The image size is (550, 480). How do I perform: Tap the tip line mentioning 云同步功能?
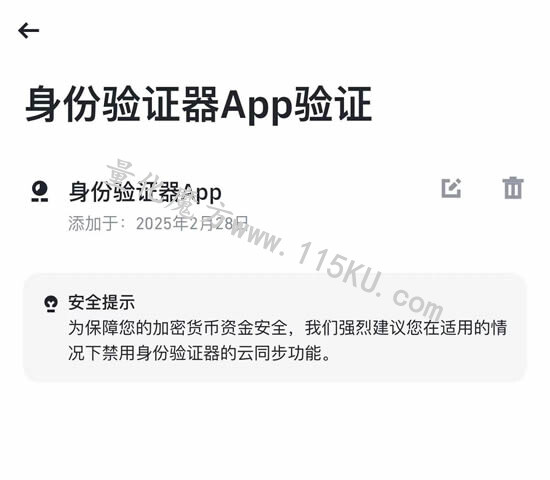pos(199,353)
